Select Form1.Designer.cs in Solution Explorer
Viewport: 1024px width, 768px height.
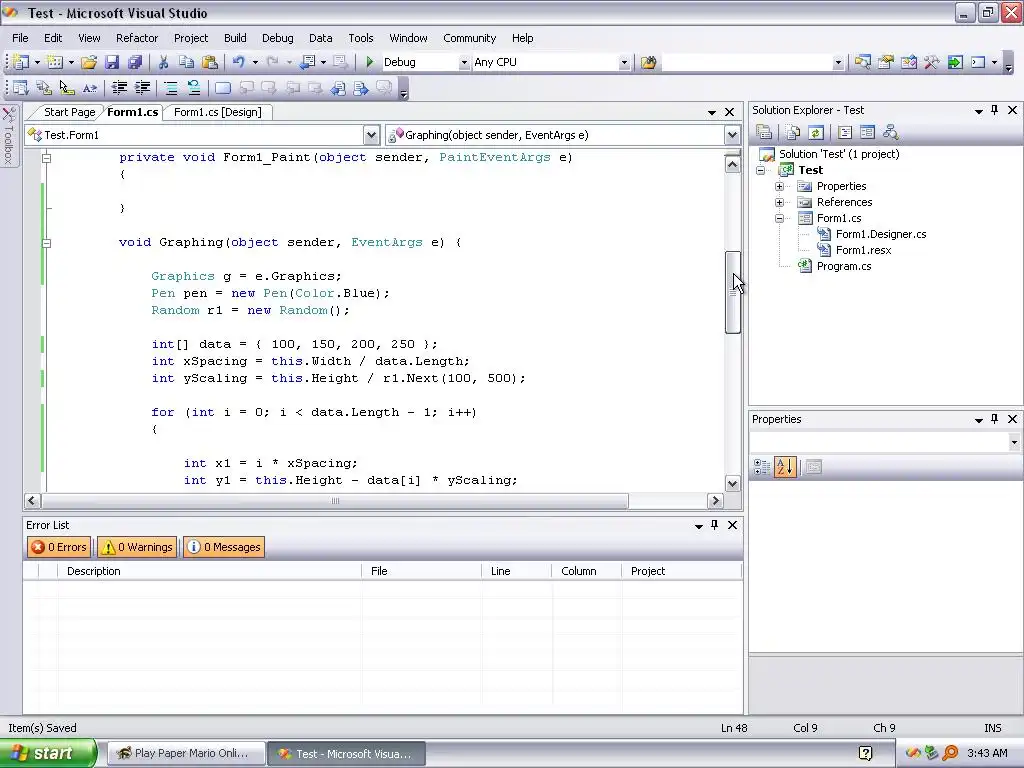(880, 234)
